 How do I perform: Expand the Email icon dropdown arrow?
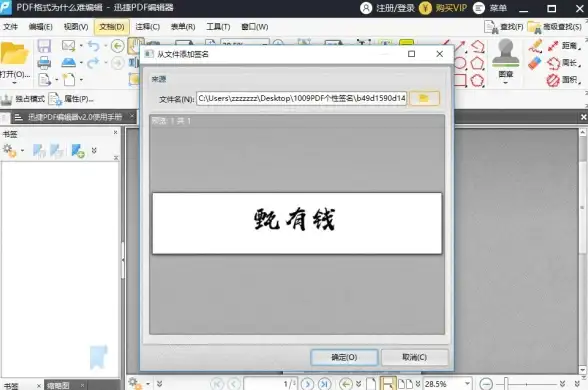[x=81, y=46]
